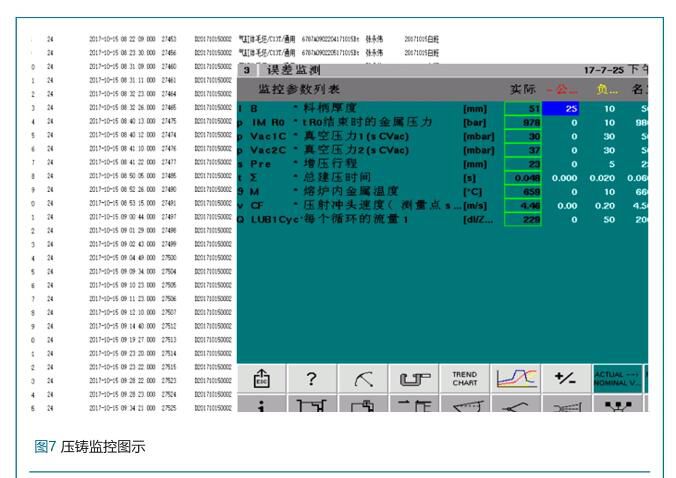Show the colored curves graph icon

coord(516,379)
